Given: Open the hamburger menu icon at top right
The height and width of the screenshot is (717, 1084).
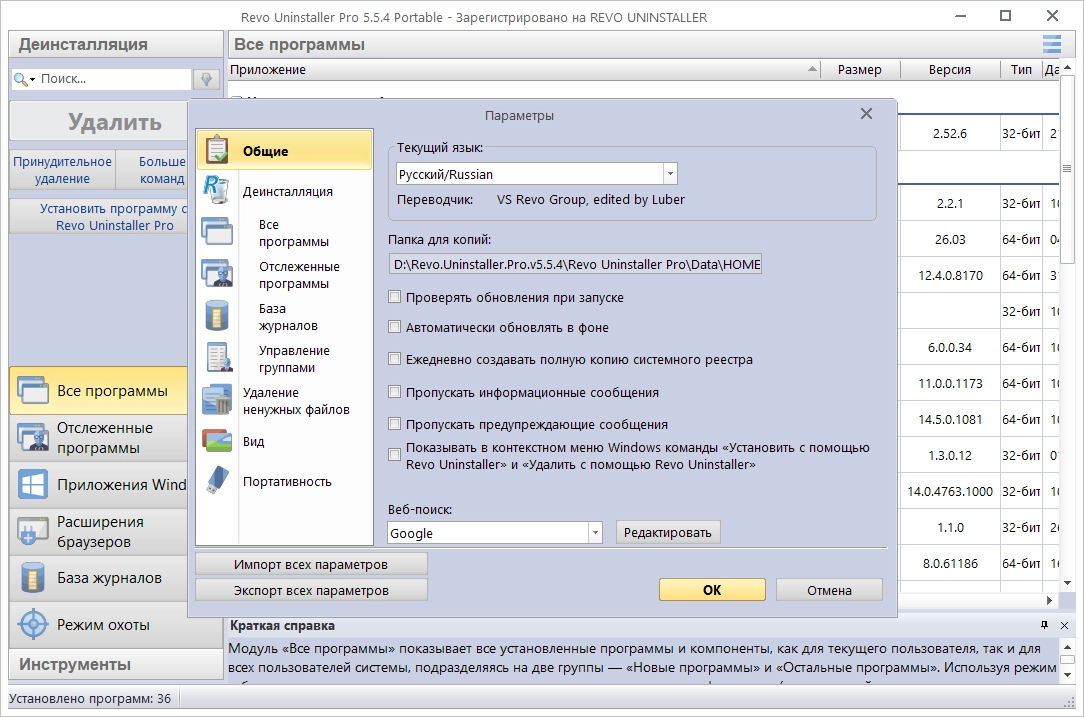Looking at the screenshot, I should (x=1052, y=44).
